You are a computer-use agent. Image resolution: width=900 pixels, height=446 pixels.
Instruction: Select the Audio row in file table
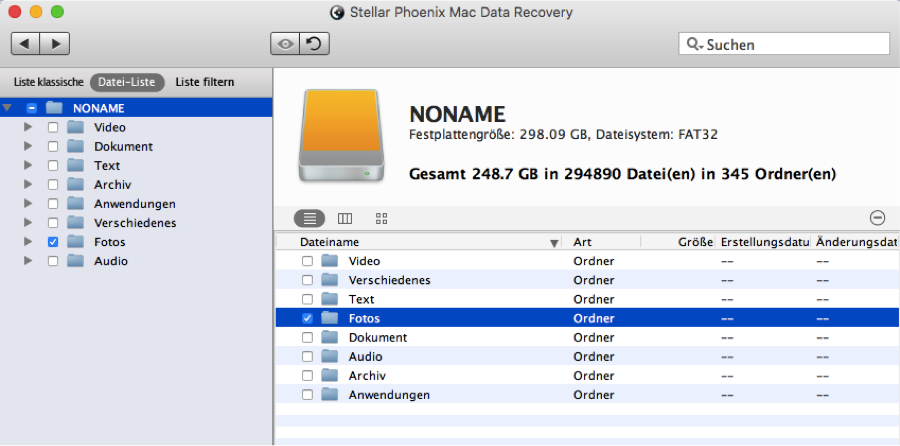point(588,356)
